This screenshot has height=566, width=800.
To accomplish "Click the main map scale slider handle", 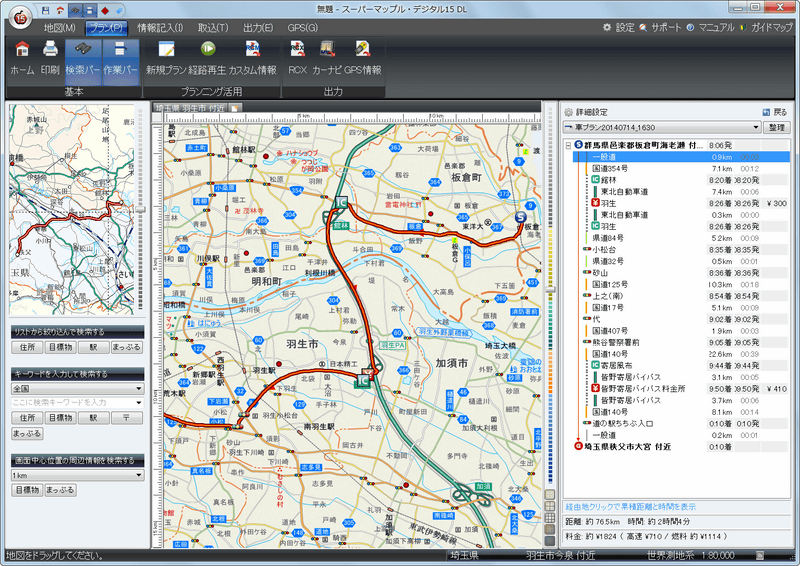I will [x=550, y=289].
